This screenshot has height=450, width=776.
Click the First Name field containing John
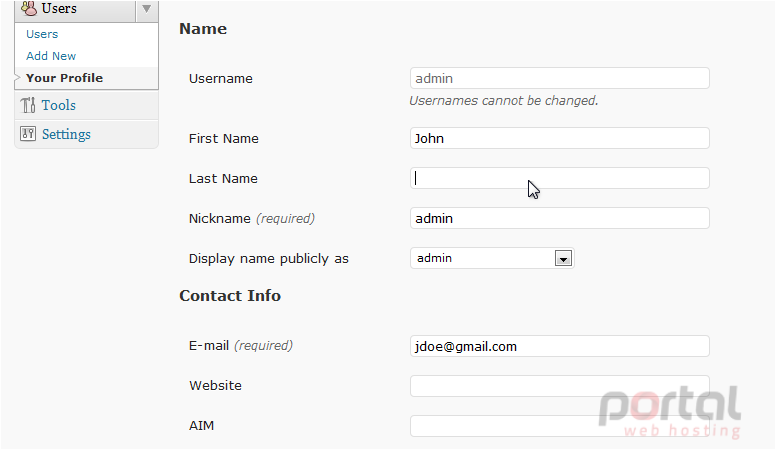point(560,138)
